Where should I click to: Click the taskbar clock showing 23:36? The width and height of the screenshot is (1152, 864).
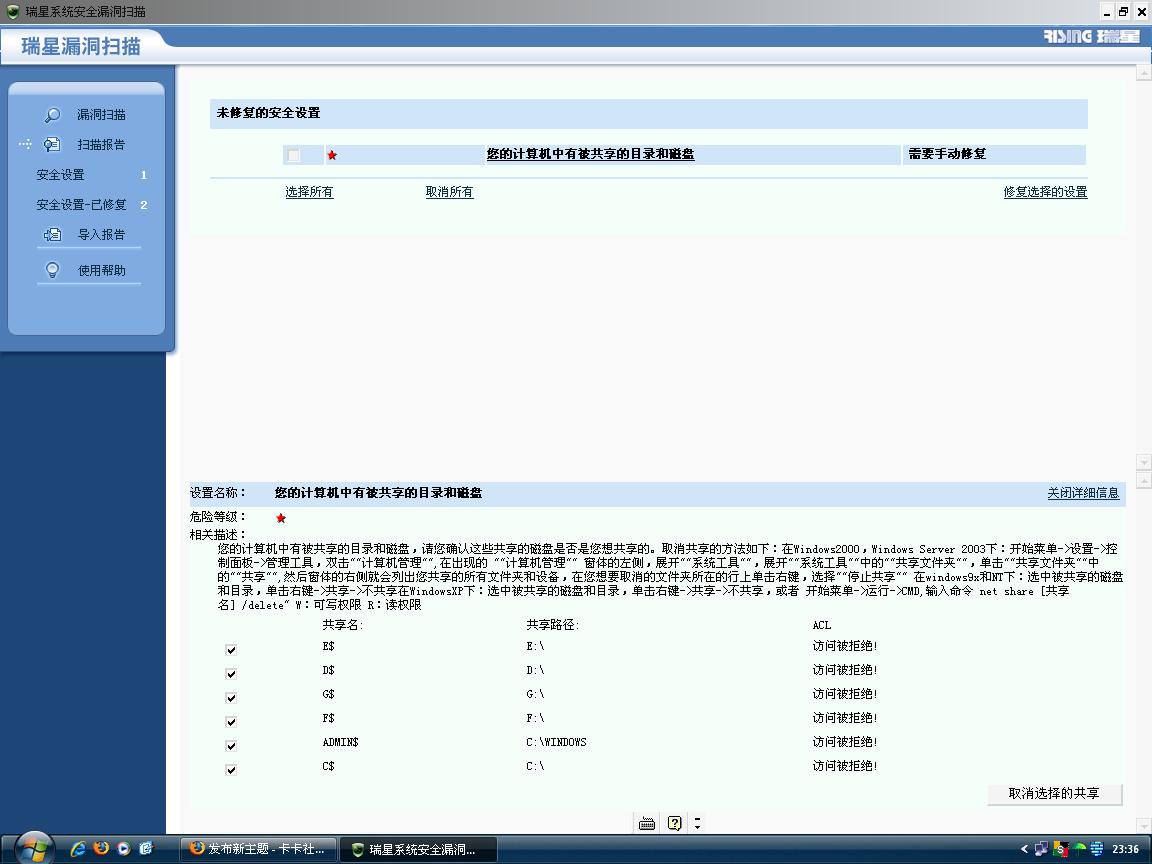[1126, 849]
